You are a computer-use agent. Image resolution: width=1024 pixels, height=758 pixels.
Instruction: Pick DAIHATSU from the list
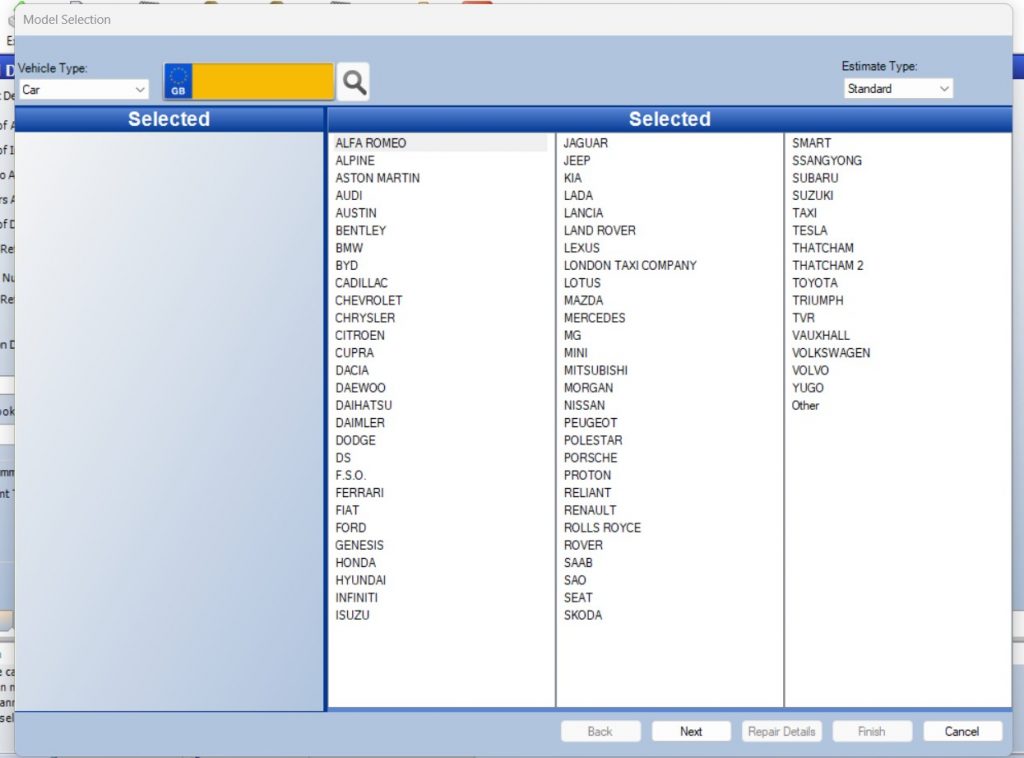tap(364, 405)
